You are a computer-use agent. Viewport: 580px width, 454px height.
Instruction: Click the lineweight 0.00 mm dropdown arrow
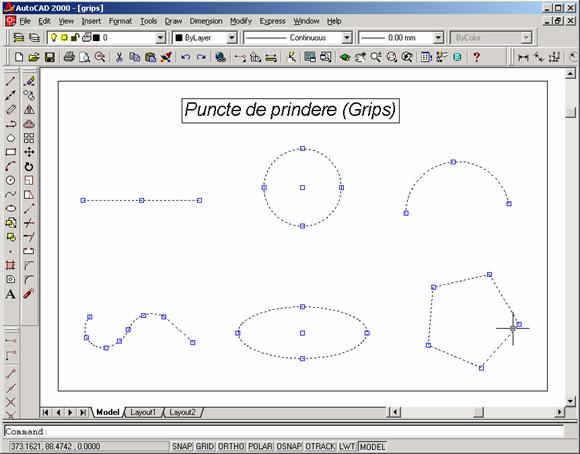[438, 37]
